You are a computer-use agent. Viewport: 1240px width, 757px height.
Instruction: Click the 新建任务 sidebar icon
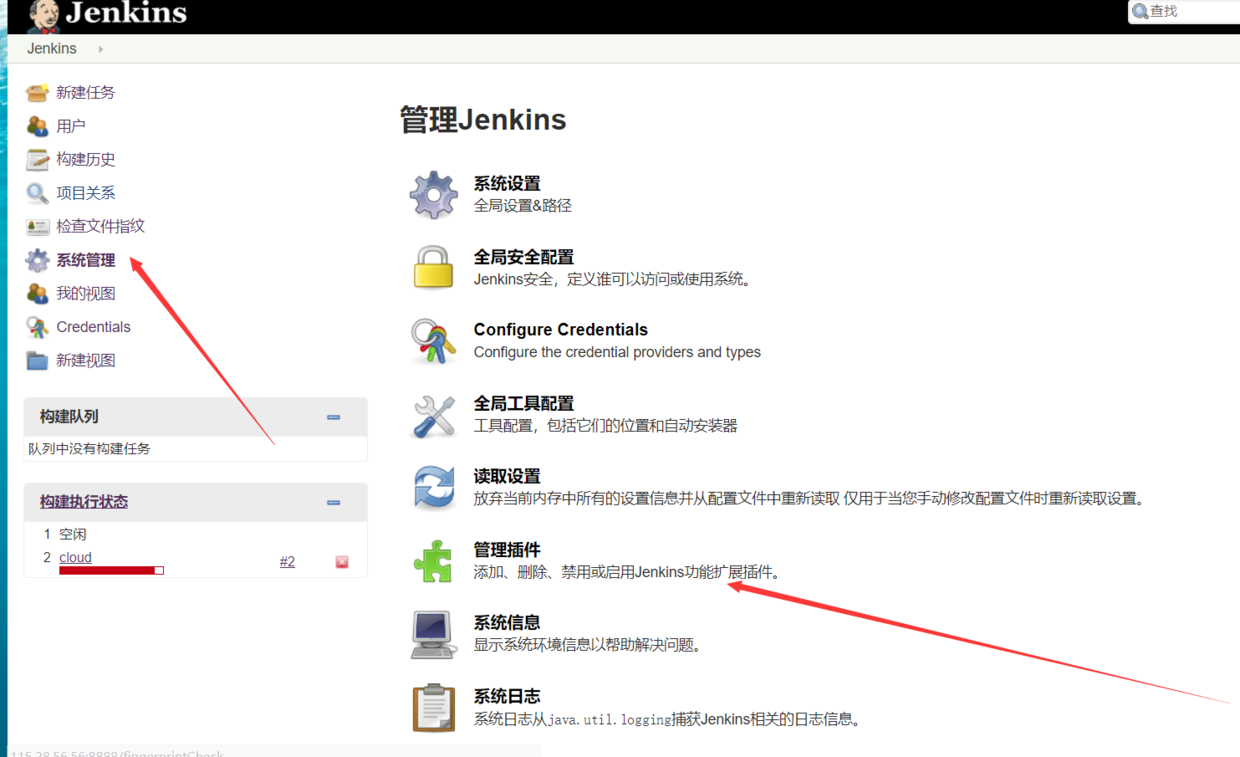[x=37, y=93]
